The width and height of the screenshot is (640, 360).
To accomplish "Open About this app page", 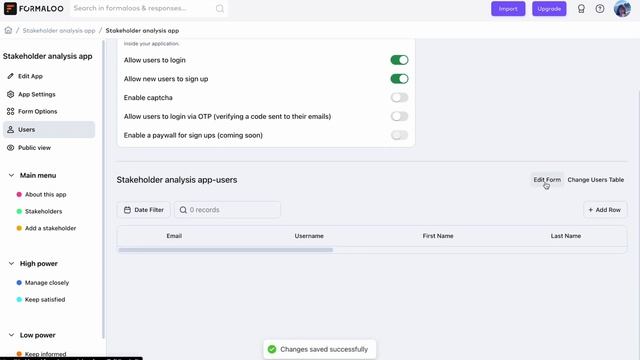I will 45,194.
